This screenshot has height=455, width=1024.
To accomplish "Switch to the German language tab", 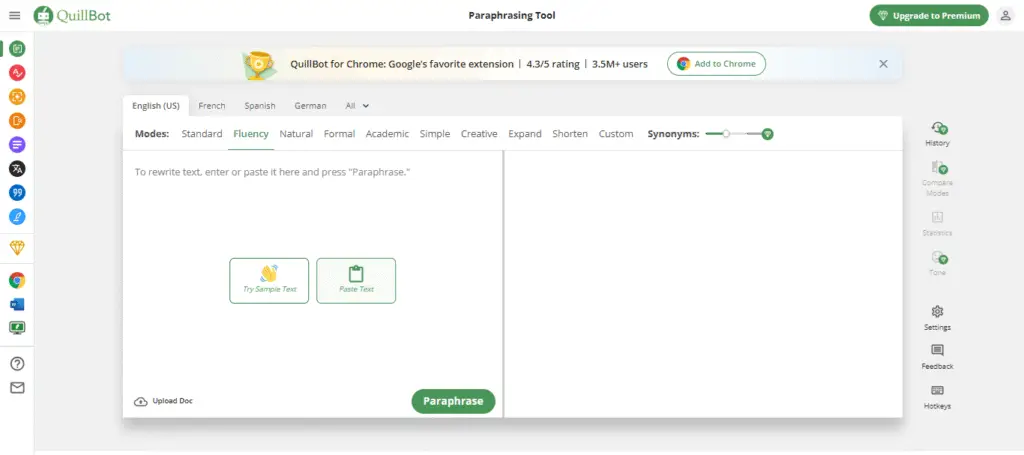I will click(x=310, y=106).
